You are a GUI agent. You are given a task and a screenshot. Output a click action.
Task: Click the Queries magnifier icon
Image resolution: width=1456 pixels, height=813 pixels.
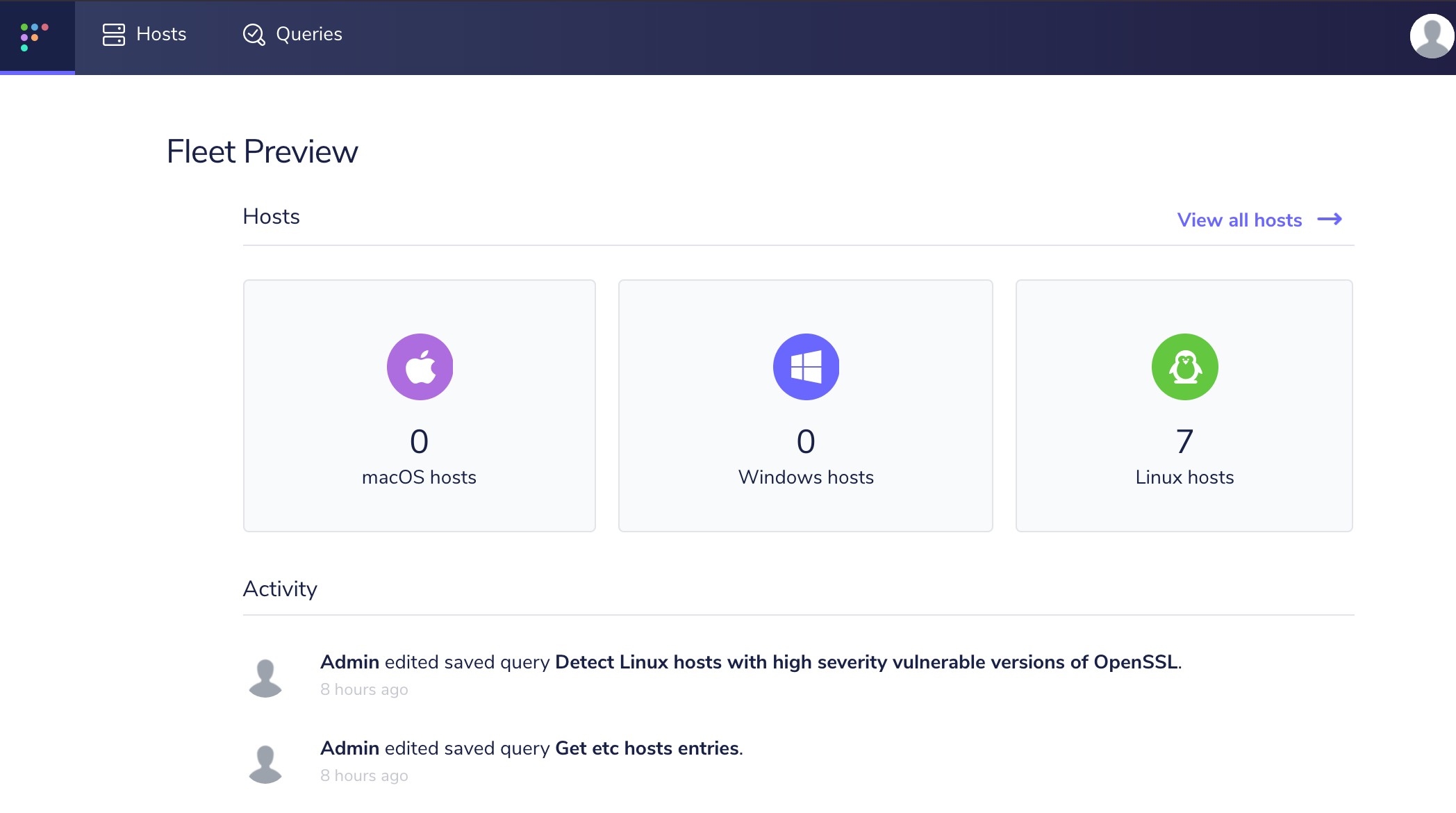coord(253,34)
